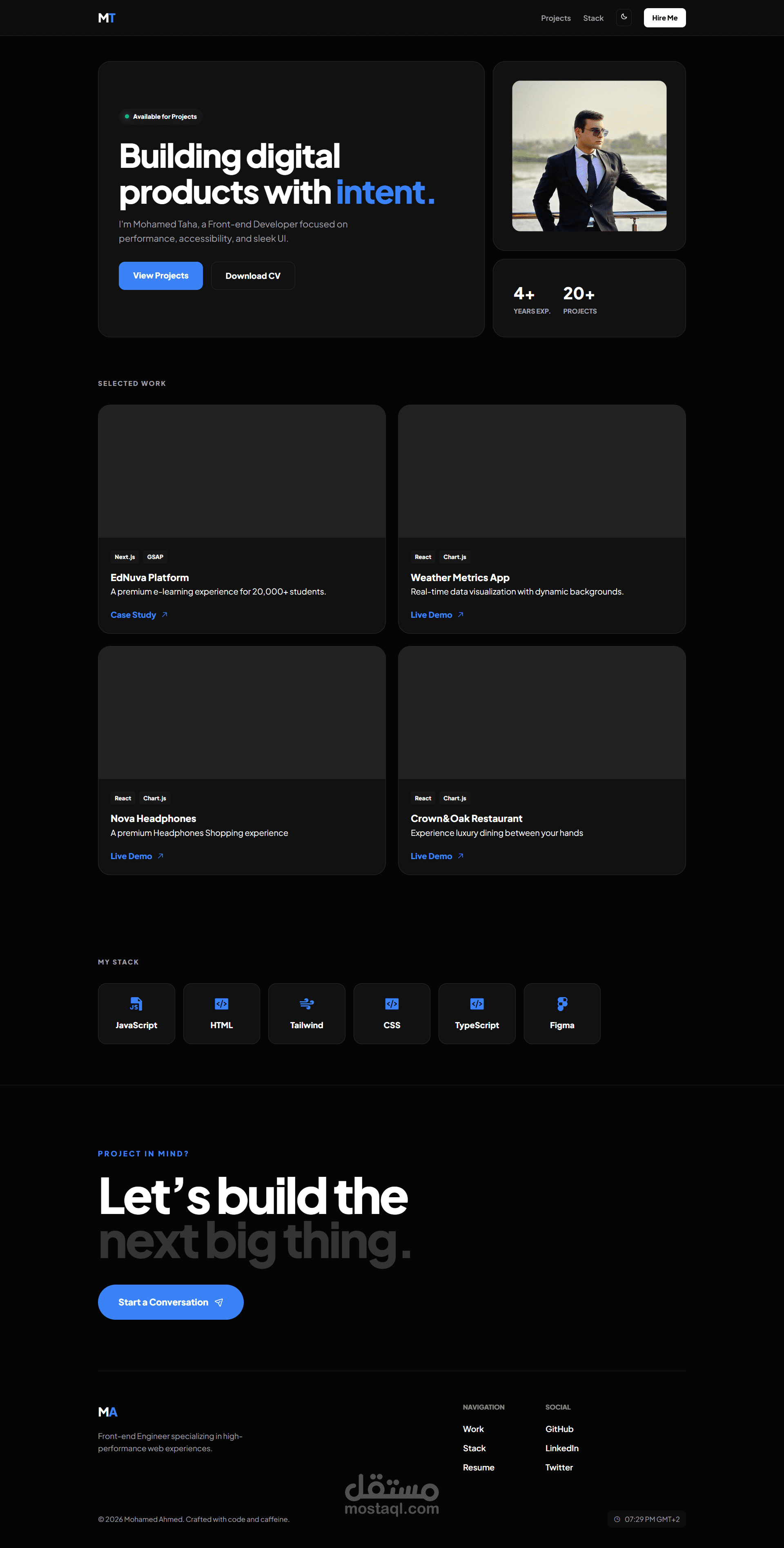
Task: Click the GSAP tag on EdNuva
Action: click(x=155, y=557)
